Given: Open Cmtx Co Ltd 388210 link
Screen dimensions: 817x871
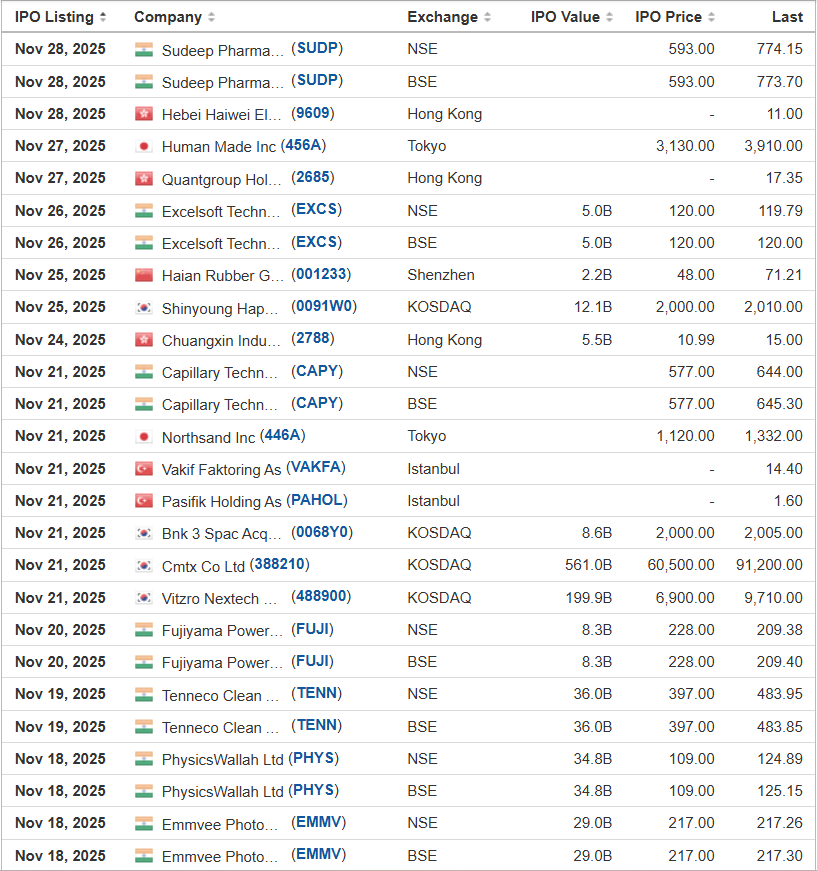Looking at the screenshot, I should point(279,565).
